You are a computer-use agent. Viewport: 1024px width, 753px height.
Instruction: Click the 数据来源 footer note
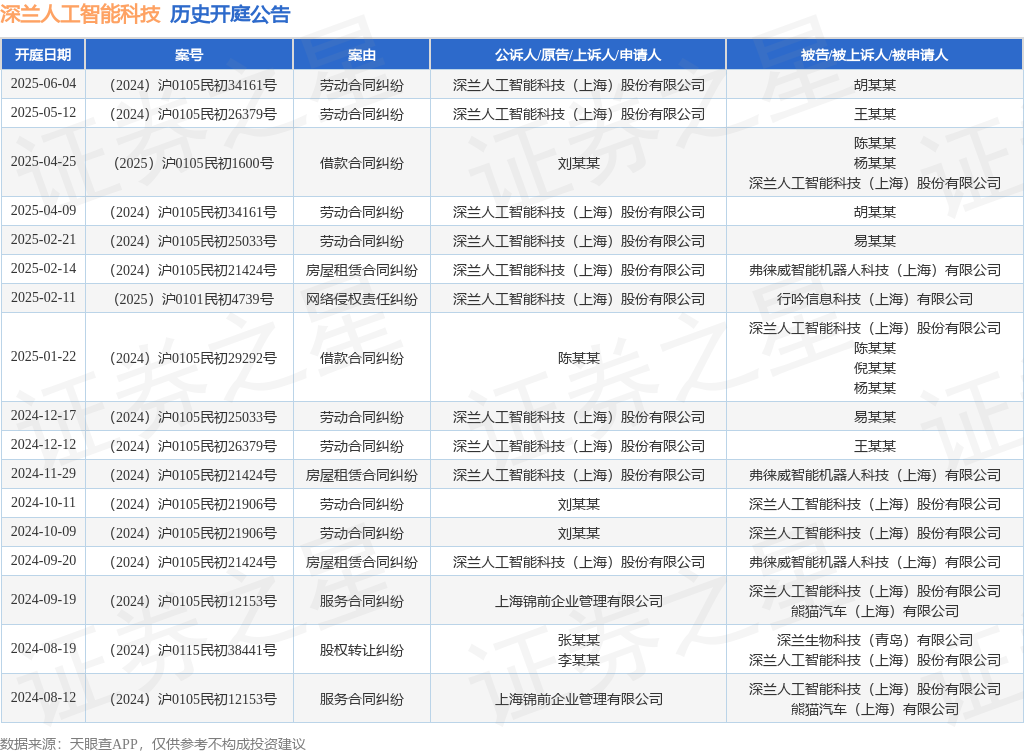(152, 743)
